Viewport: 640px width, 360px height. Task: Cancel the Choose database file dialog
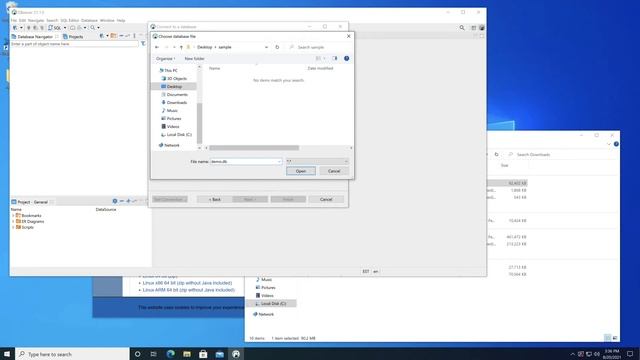pyautogui.click(x=334, y=171)
